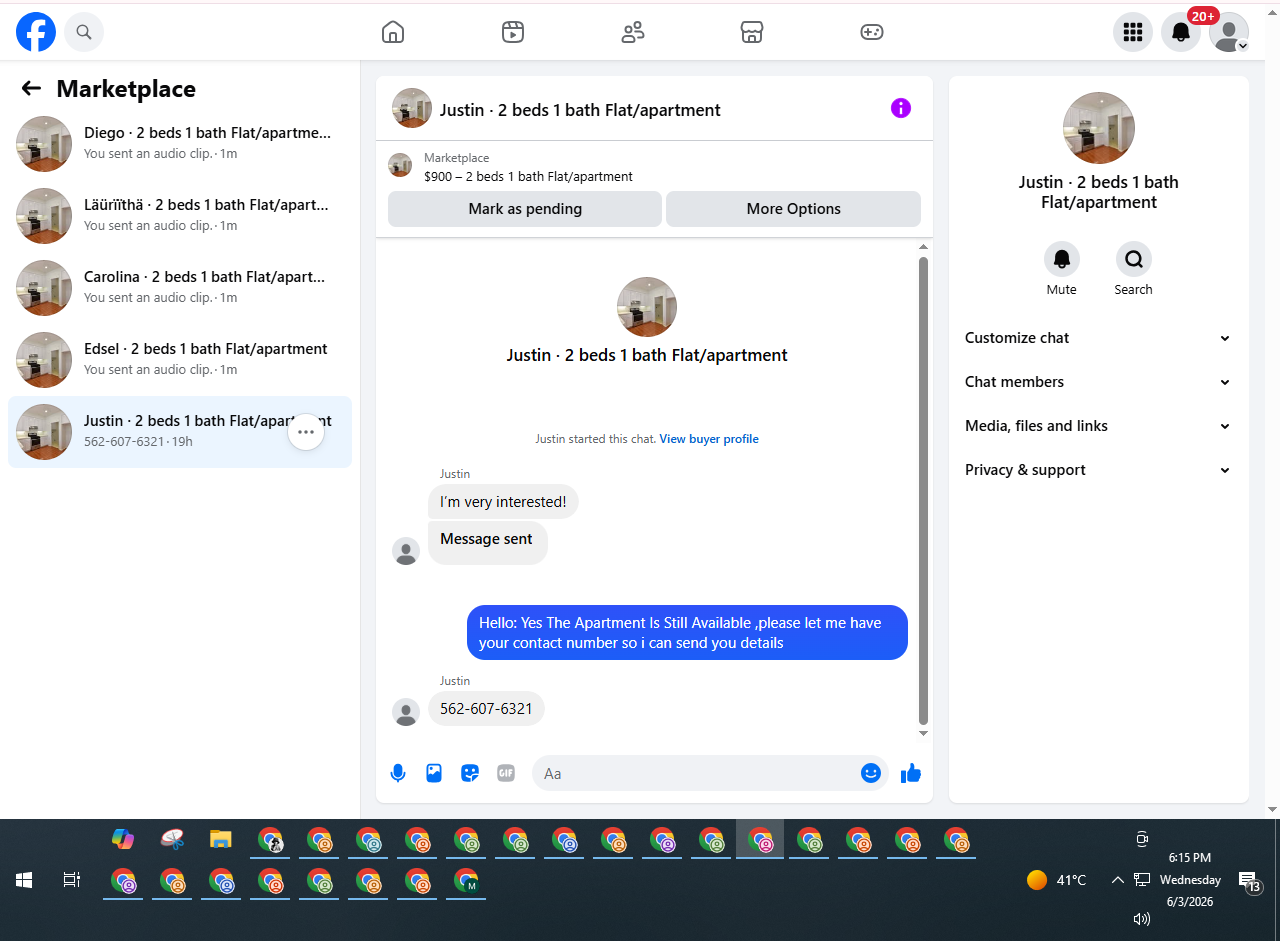The height and width of the screenshot is (941, 1280).
Task: Open Edsel's apartment conversation
Action: 180,360
